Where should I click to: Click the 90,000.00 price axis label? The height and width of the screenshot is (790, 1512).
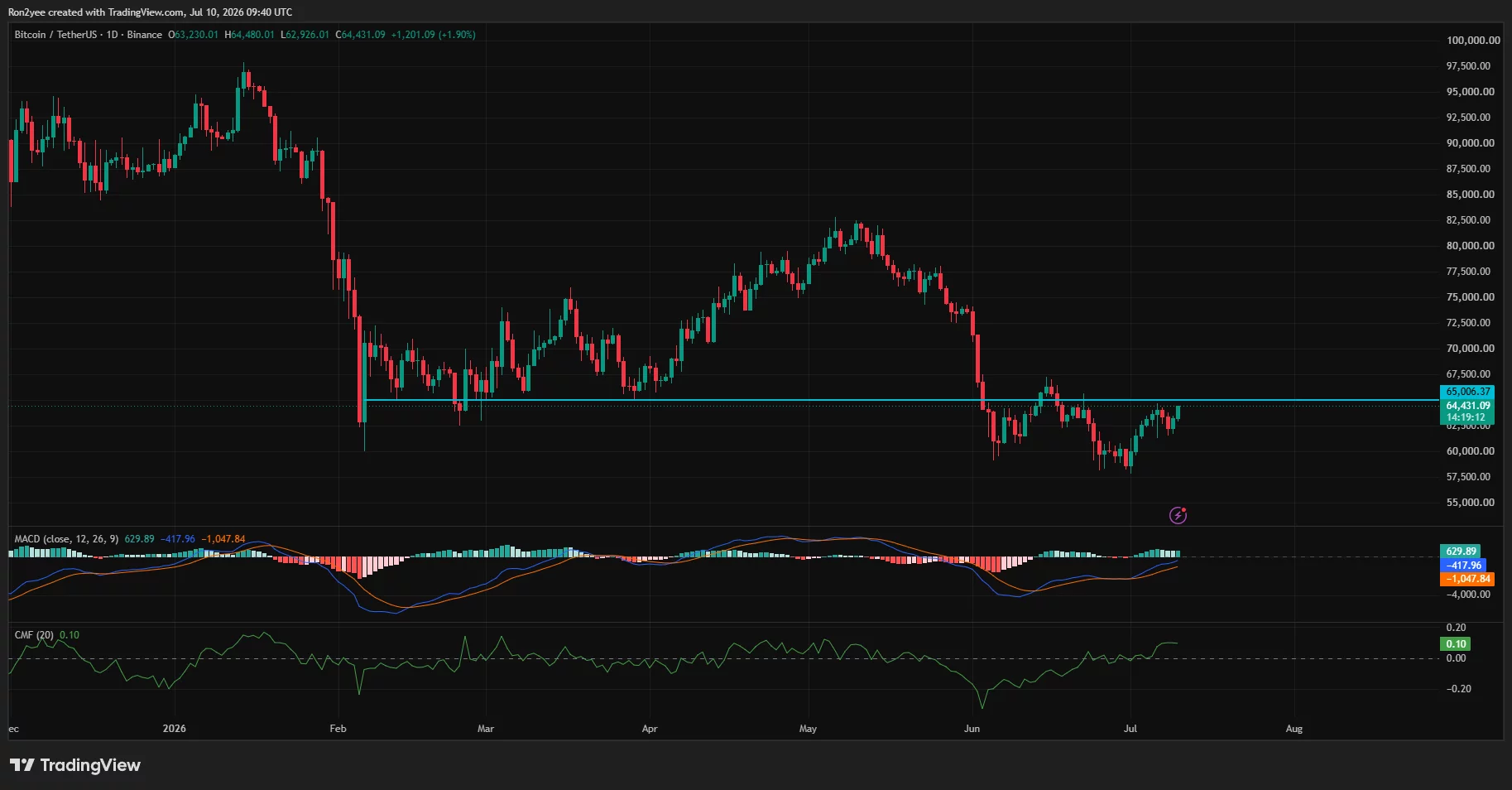(1470, 143)
